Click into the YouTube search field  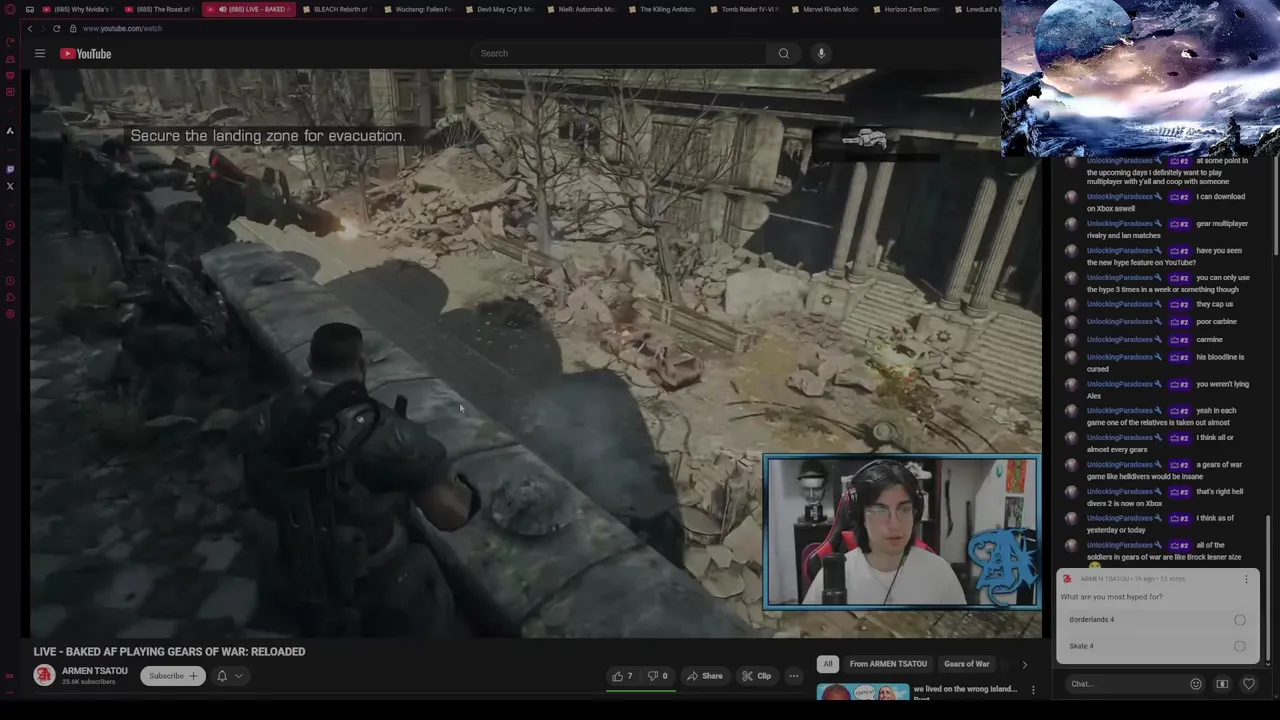620,53
